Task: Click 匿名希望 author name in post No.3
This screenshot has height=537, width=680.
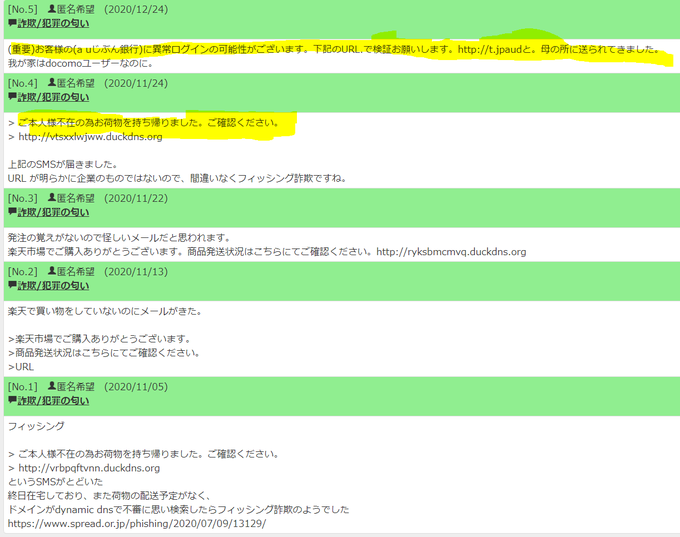Action: pos(76,198)
